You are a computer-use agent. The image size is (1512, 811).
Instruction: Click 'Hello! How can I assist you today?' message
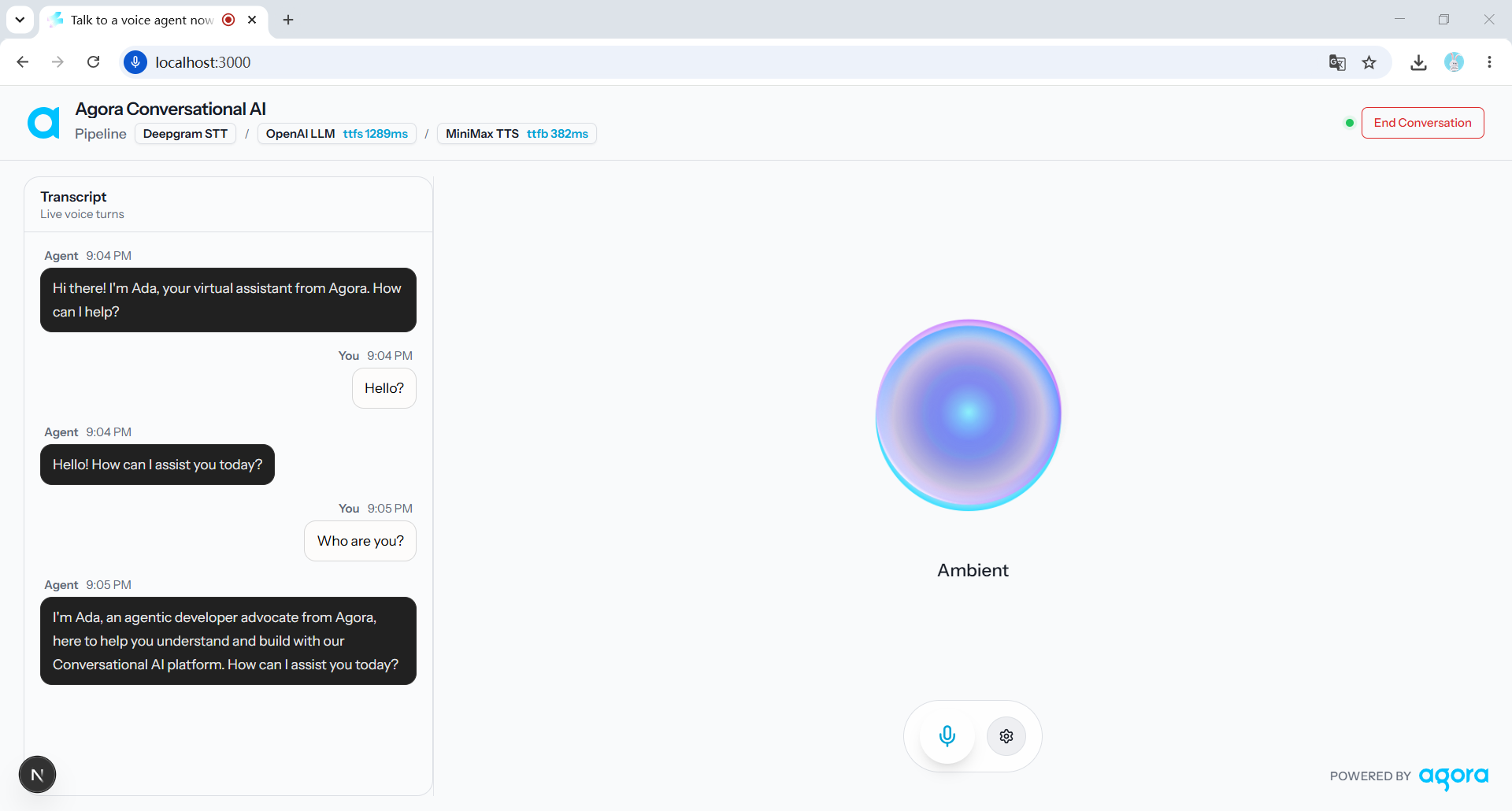tap(157, 465)
